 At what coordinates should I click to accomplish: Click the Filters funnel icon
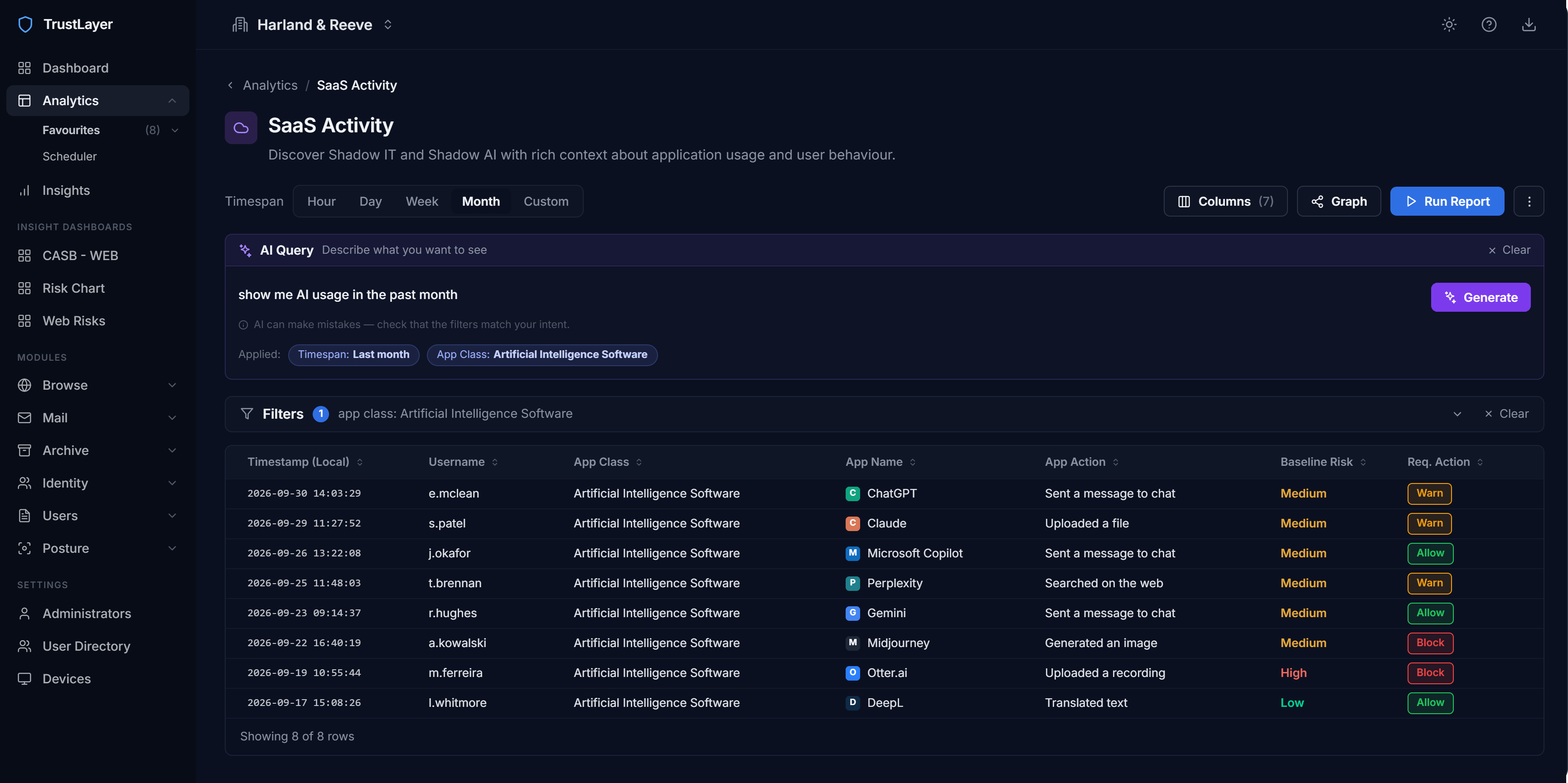point(247,414)
